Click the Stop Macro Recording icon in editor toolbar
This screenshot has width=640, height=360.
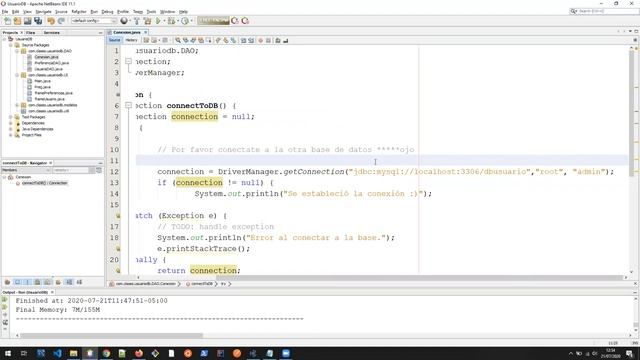[x=268, y=40]
